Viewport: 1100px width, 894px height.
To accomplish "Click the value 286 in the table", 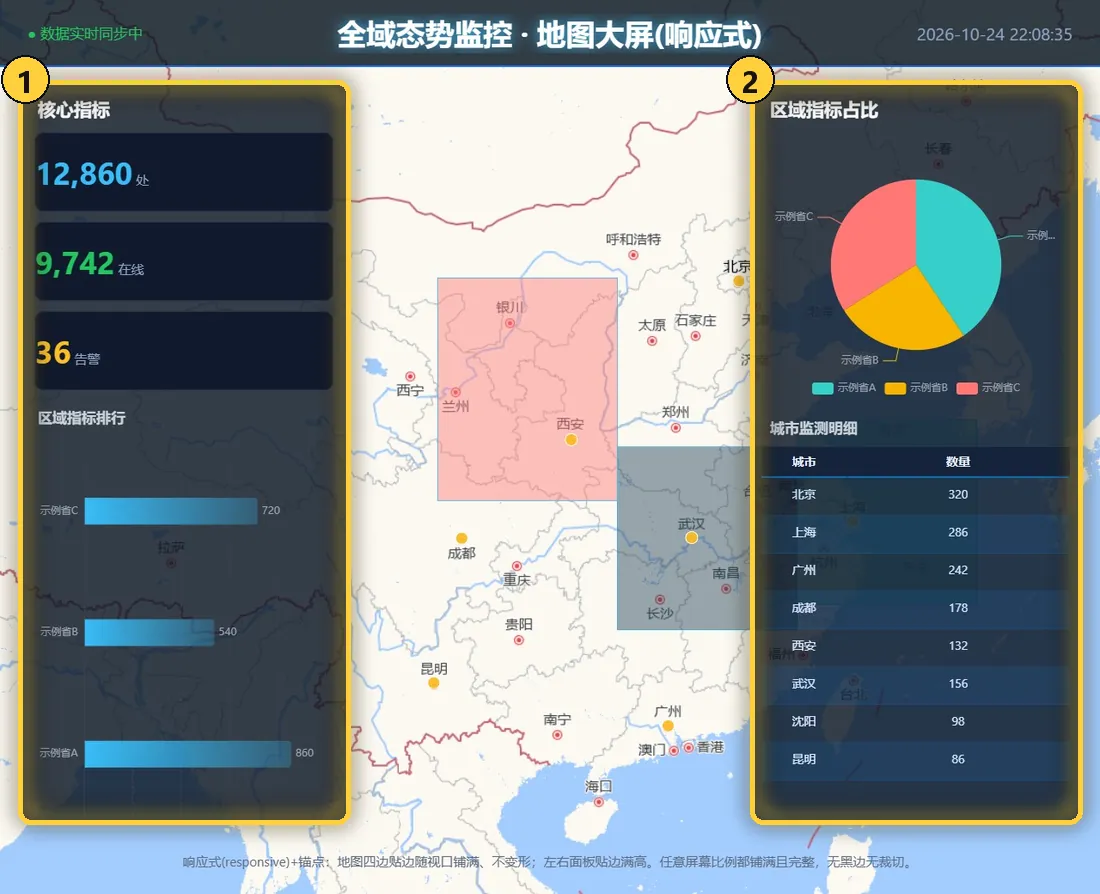I will [958, 533].
